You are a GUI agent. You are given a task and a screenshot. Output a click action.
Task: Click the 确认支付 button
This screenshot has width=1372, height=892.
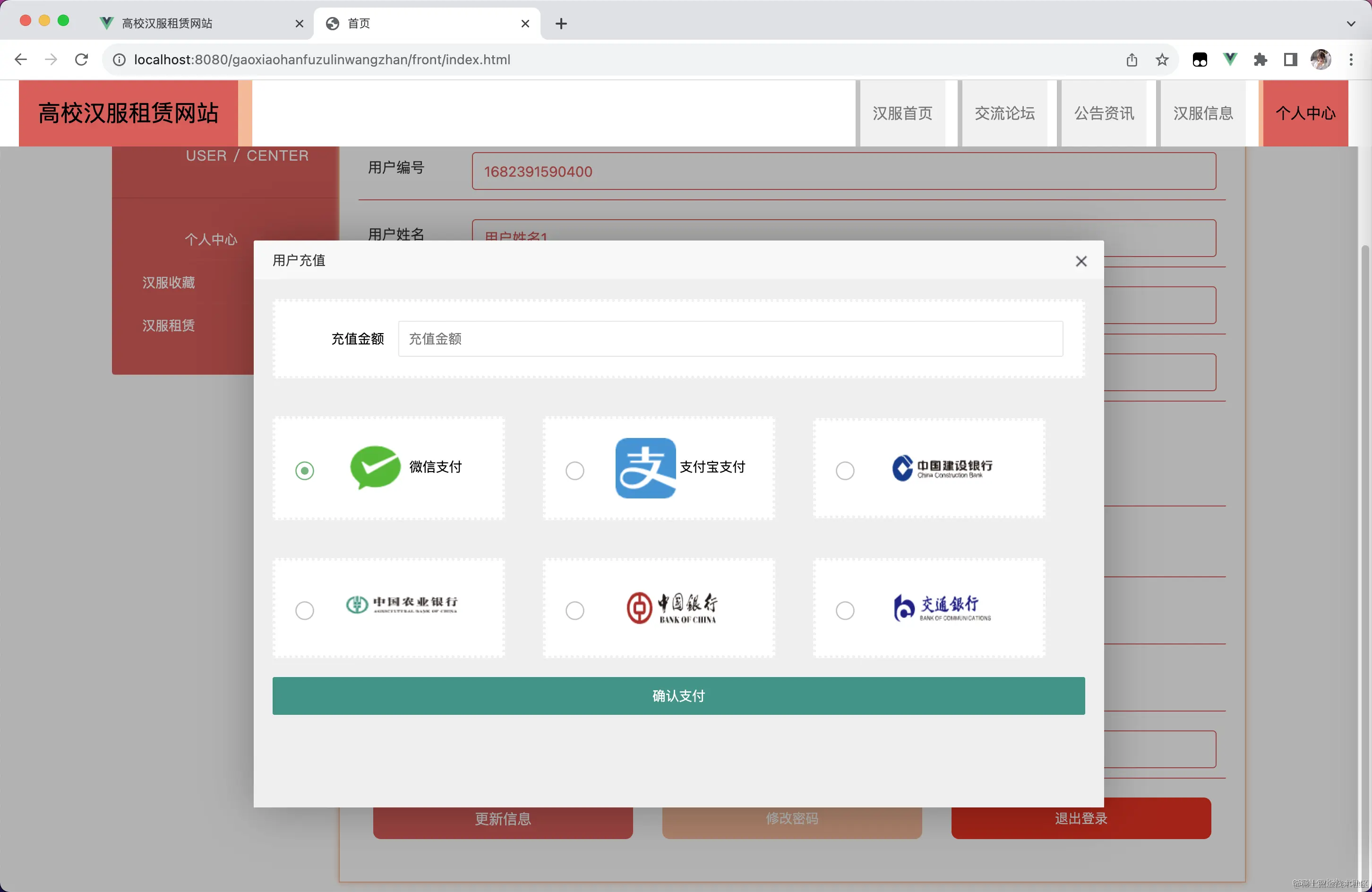click(x=679, y=696)
